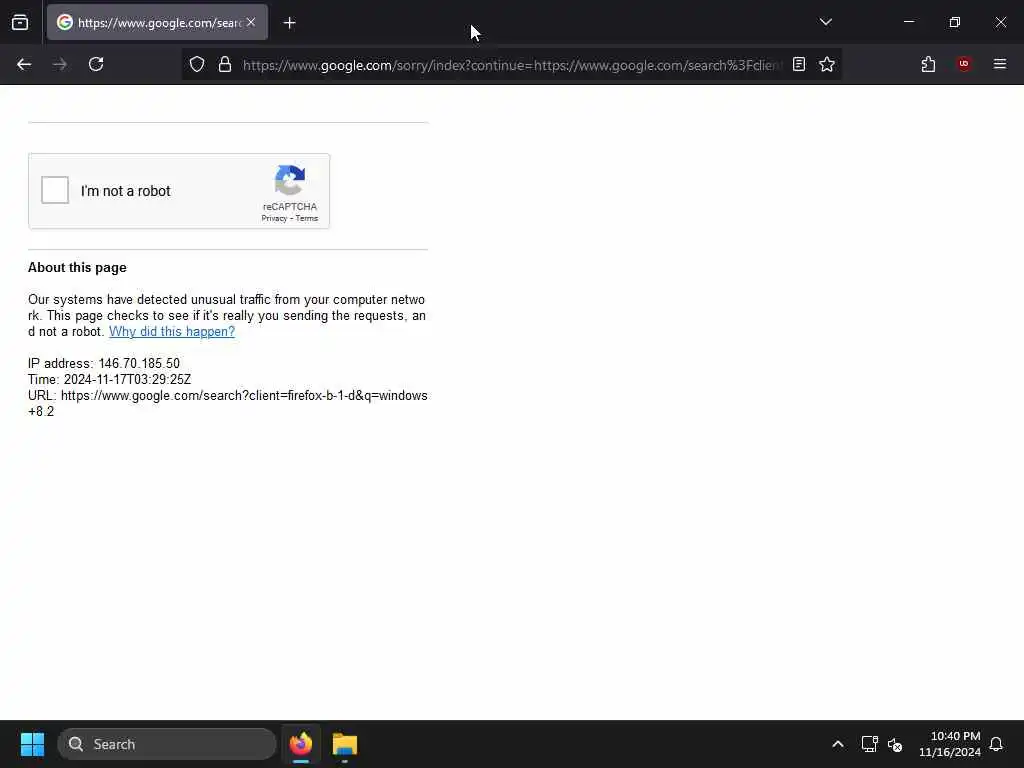Viewport: 1024px width, 768px height.
Task: Open the Firefox hamburger application menu
Action: pyautogui.click(x=1000, y=64)
